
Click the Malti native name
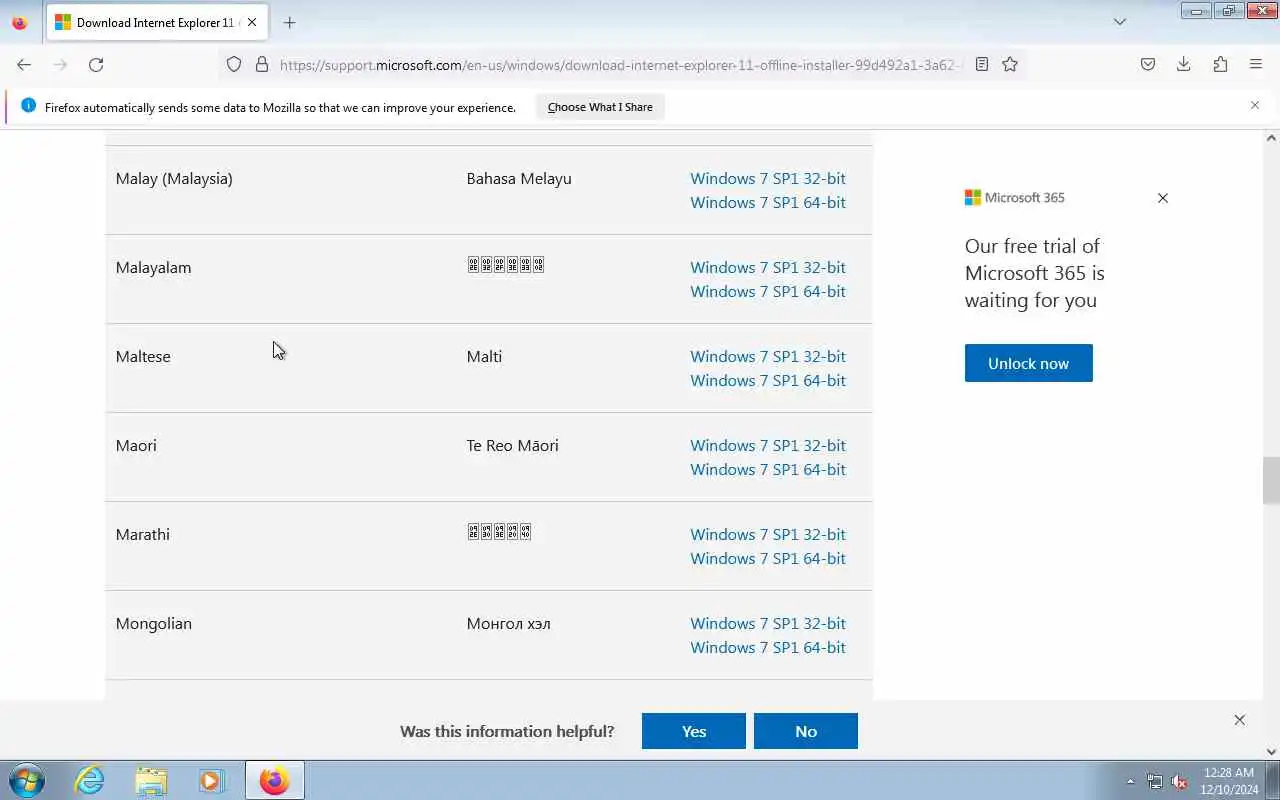484,356
